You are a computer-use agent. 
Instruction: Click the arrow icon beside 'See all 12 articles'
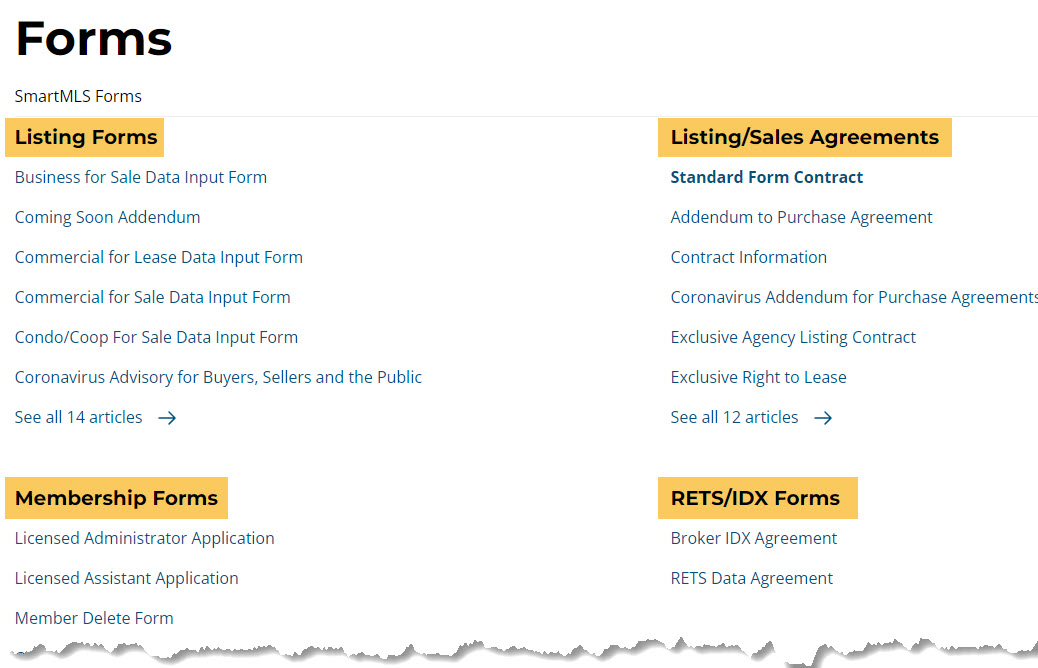click(x=822, y=417)
